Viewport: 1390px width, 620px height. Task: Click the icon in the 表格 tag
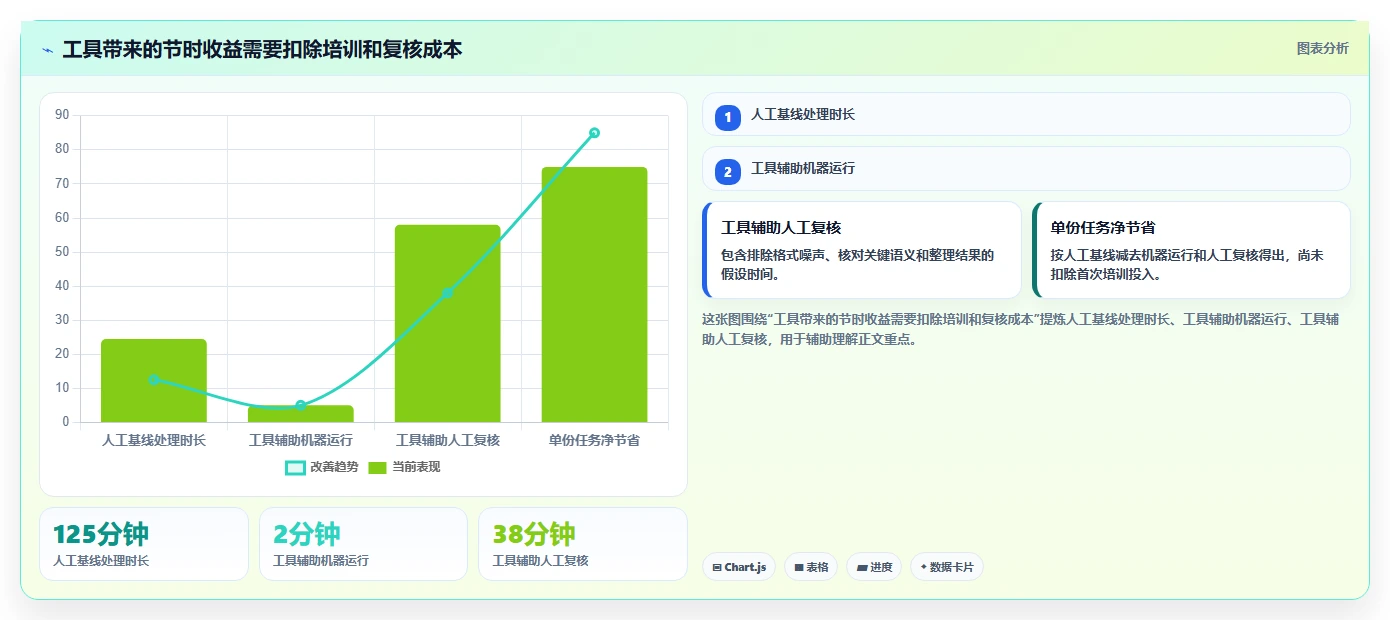point(799,567)
